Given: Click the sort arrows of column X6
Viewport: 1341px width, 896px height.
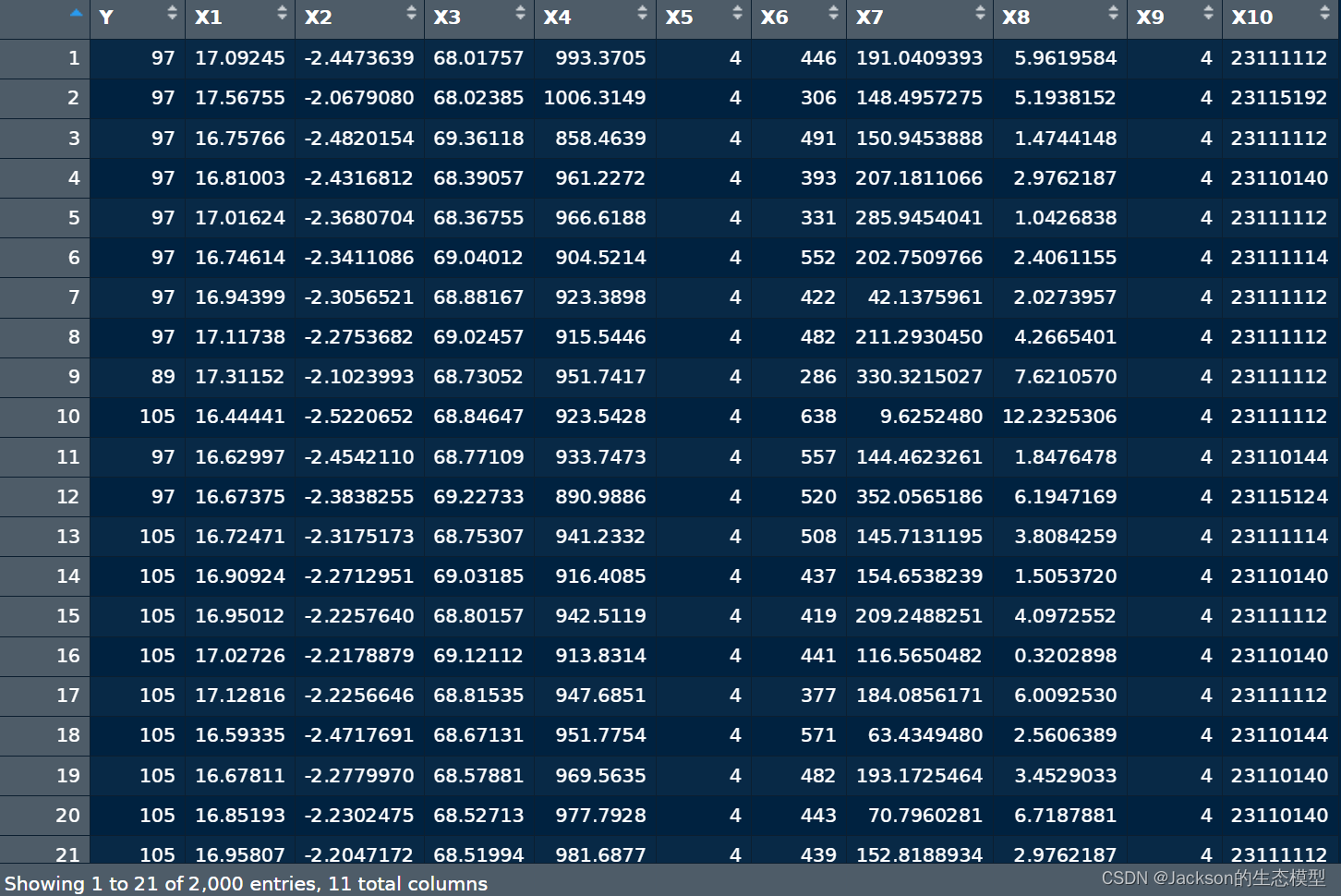Looking at the screenshot, I should pos(833,13).
